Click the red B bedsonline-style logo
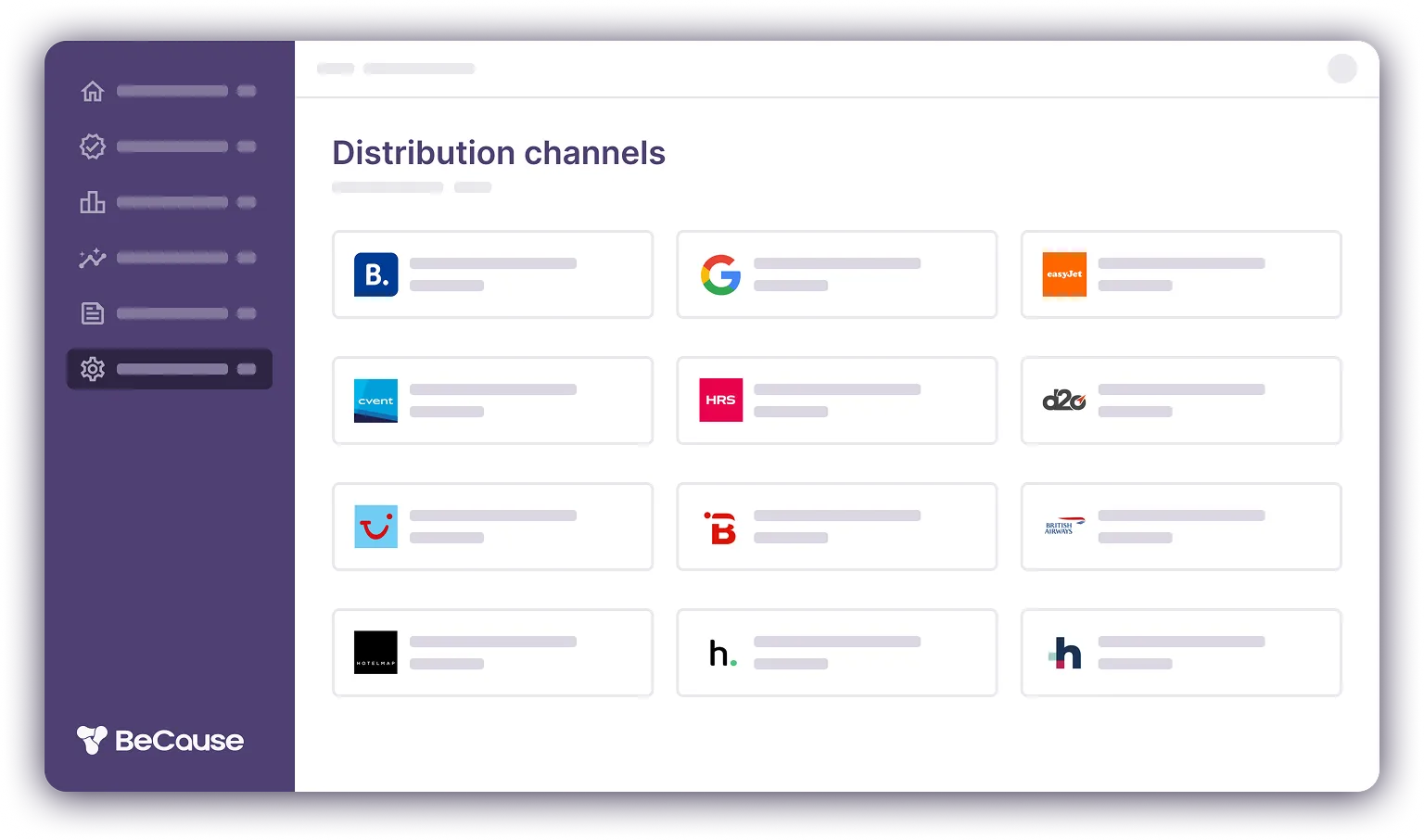 click(720, 528)
